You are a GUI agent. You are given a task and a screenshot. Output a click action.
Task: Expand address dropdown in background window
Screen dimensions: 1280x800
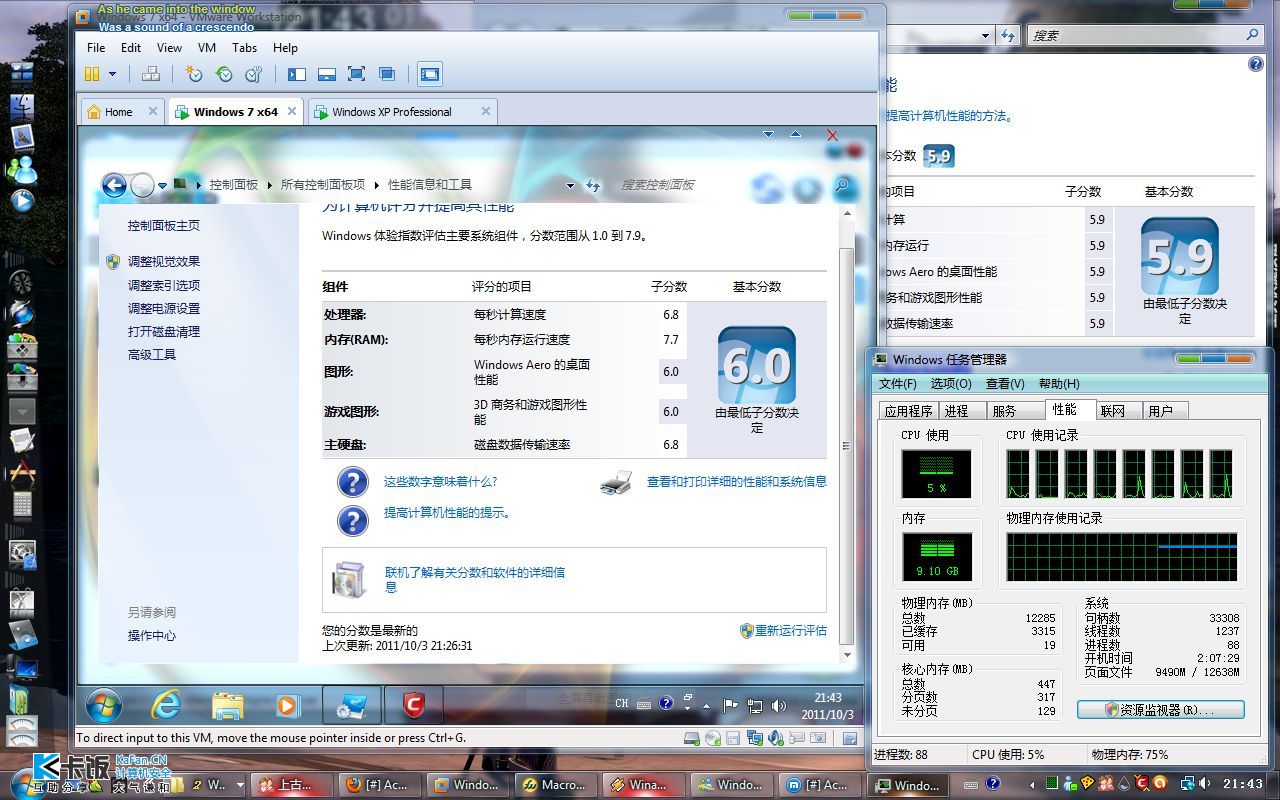pyautogui.click(x=984, y=36)
